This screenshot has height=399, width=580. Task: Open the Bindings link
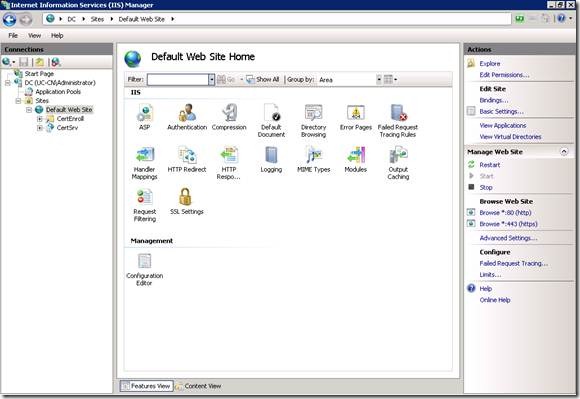click(x=494, y=100)
